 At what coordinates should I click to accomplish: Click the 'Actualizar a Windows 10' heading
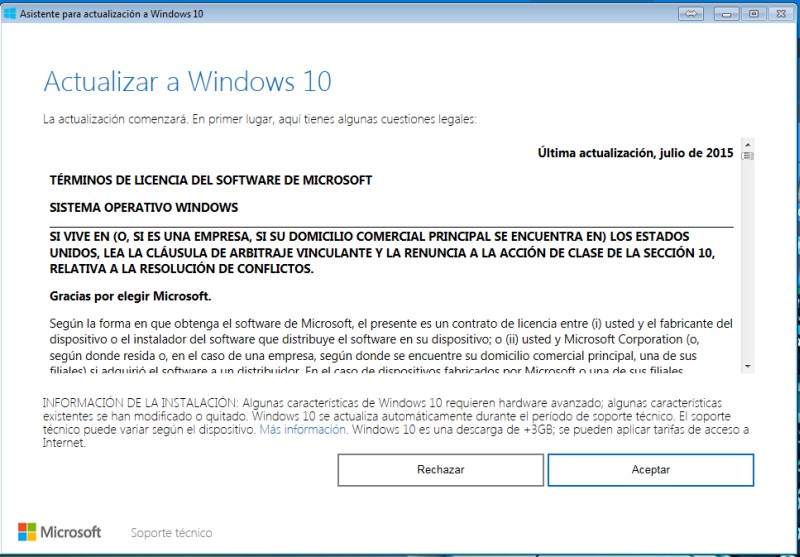(x=187, y=81)
